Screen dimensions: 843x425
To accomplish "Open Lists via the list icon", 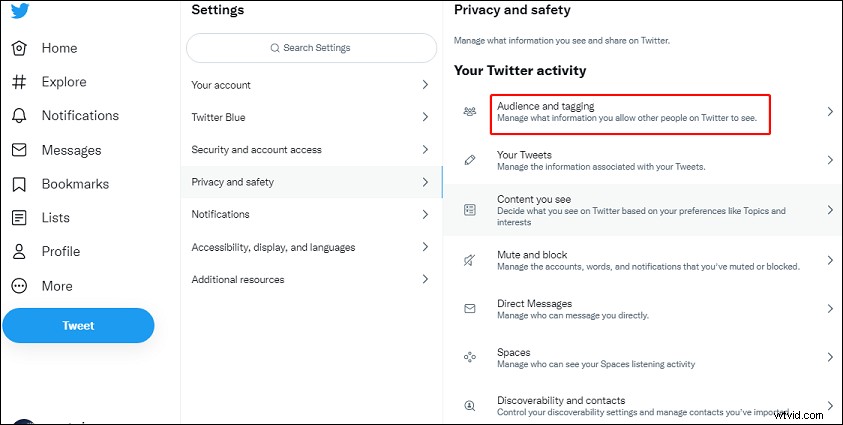I will click(19, 218).
